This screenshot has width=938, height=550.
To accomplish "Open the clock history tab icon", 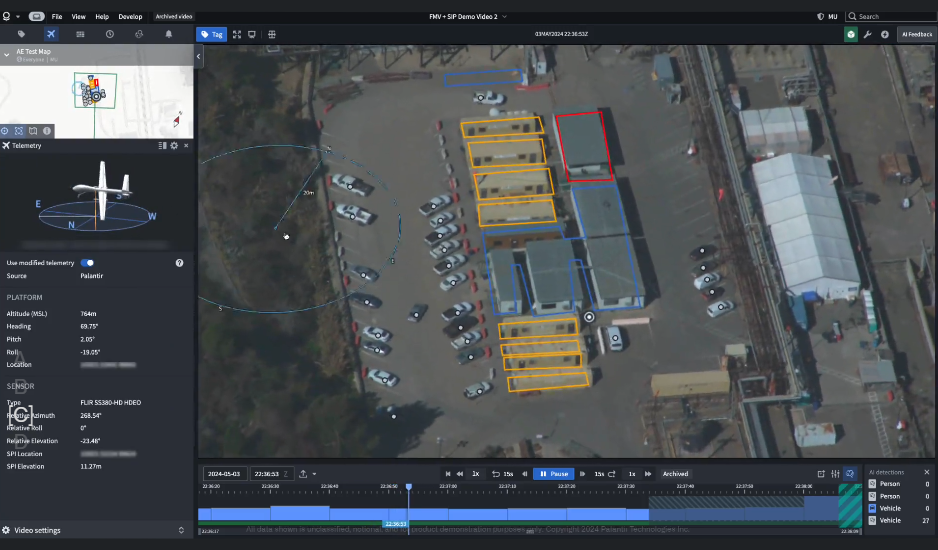I will pos(109,34).
